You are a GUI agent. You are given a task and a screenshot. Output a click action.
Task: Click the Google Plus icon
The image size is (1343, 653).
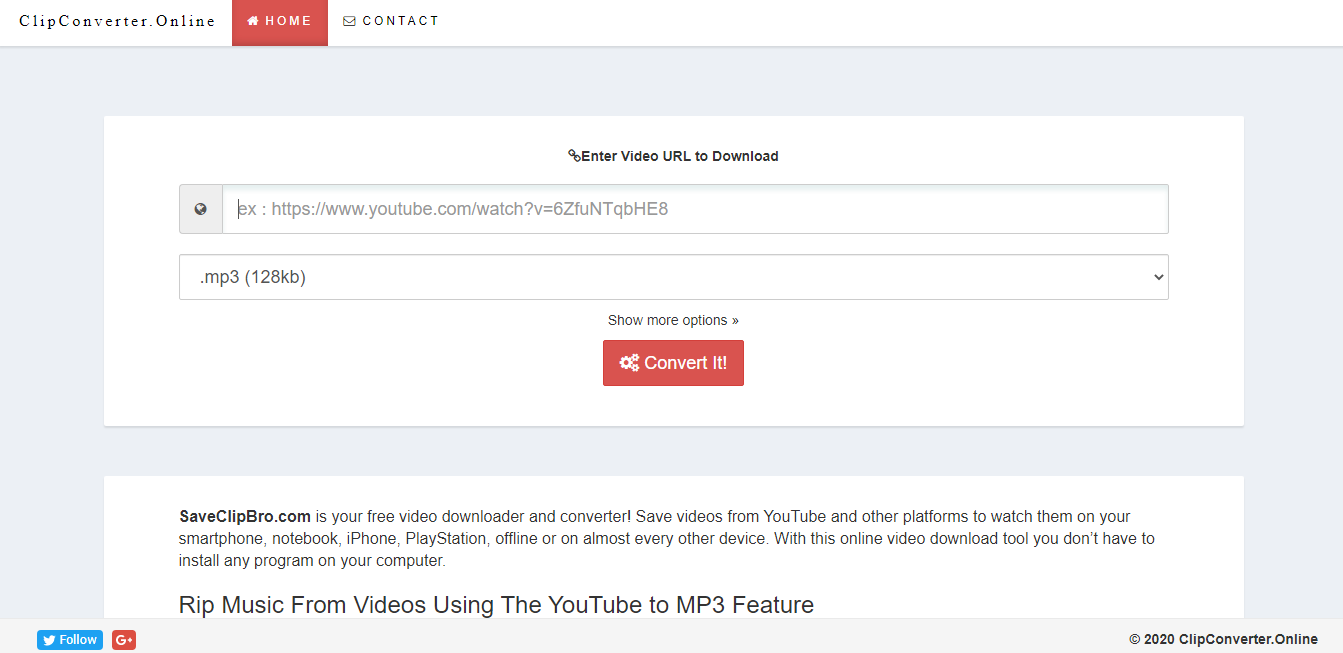pos(124,640)
